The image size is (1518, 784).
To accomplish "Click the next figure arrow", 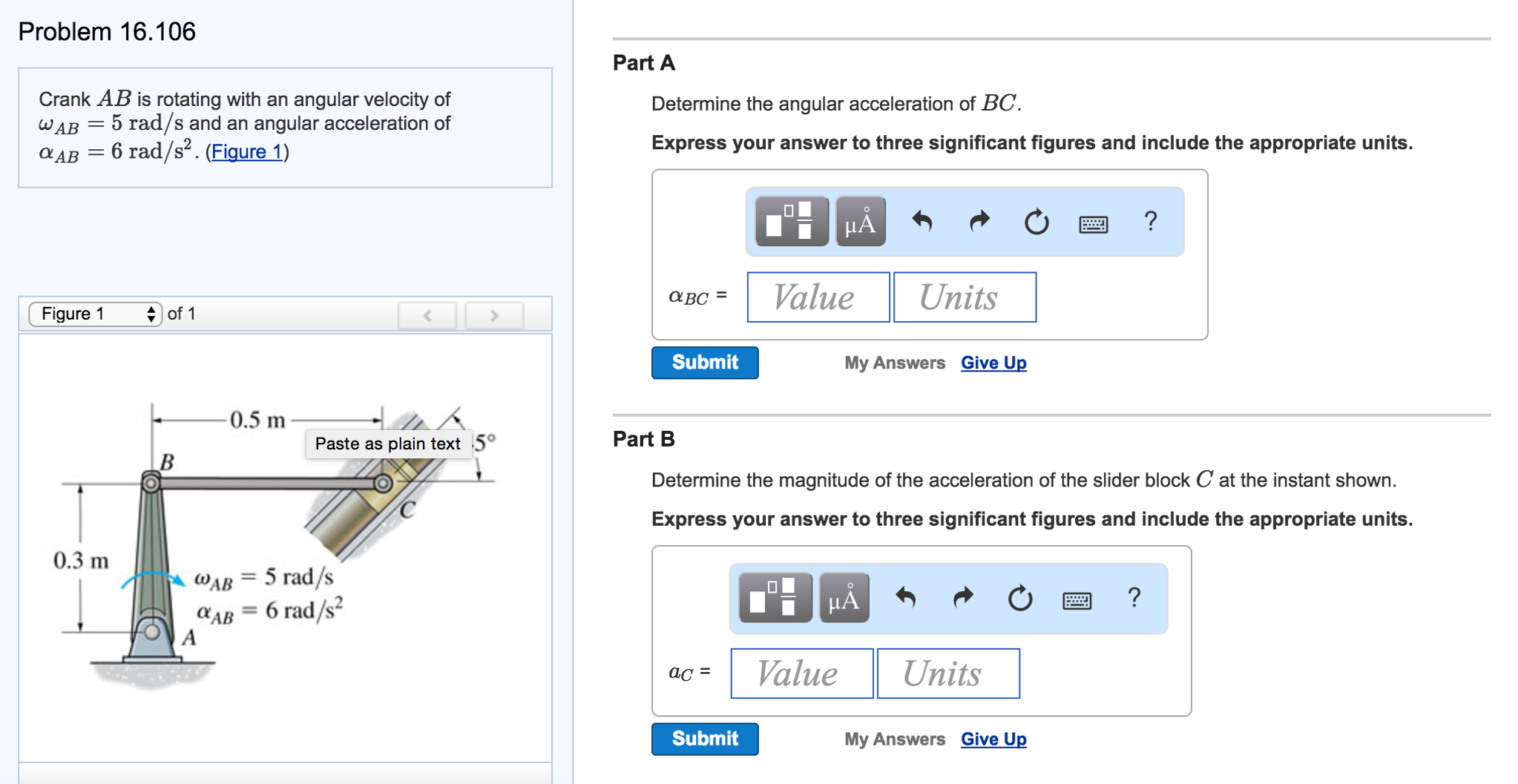I will point(494,314).
